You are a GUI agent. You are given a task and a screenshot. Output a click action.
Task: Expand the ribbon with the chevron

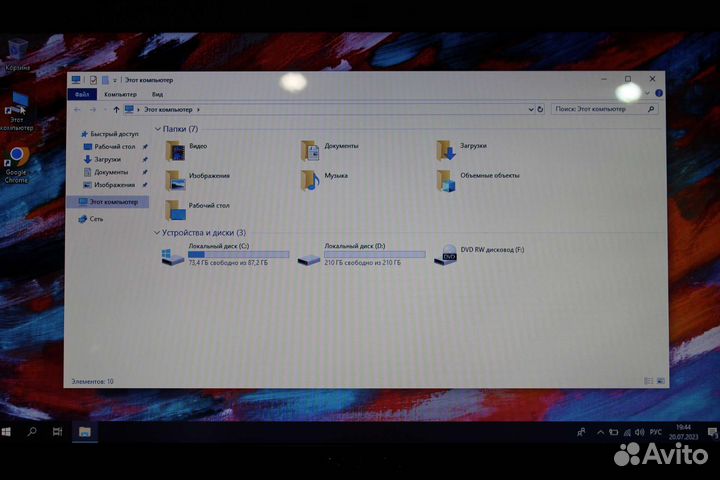tap(647, 93)
